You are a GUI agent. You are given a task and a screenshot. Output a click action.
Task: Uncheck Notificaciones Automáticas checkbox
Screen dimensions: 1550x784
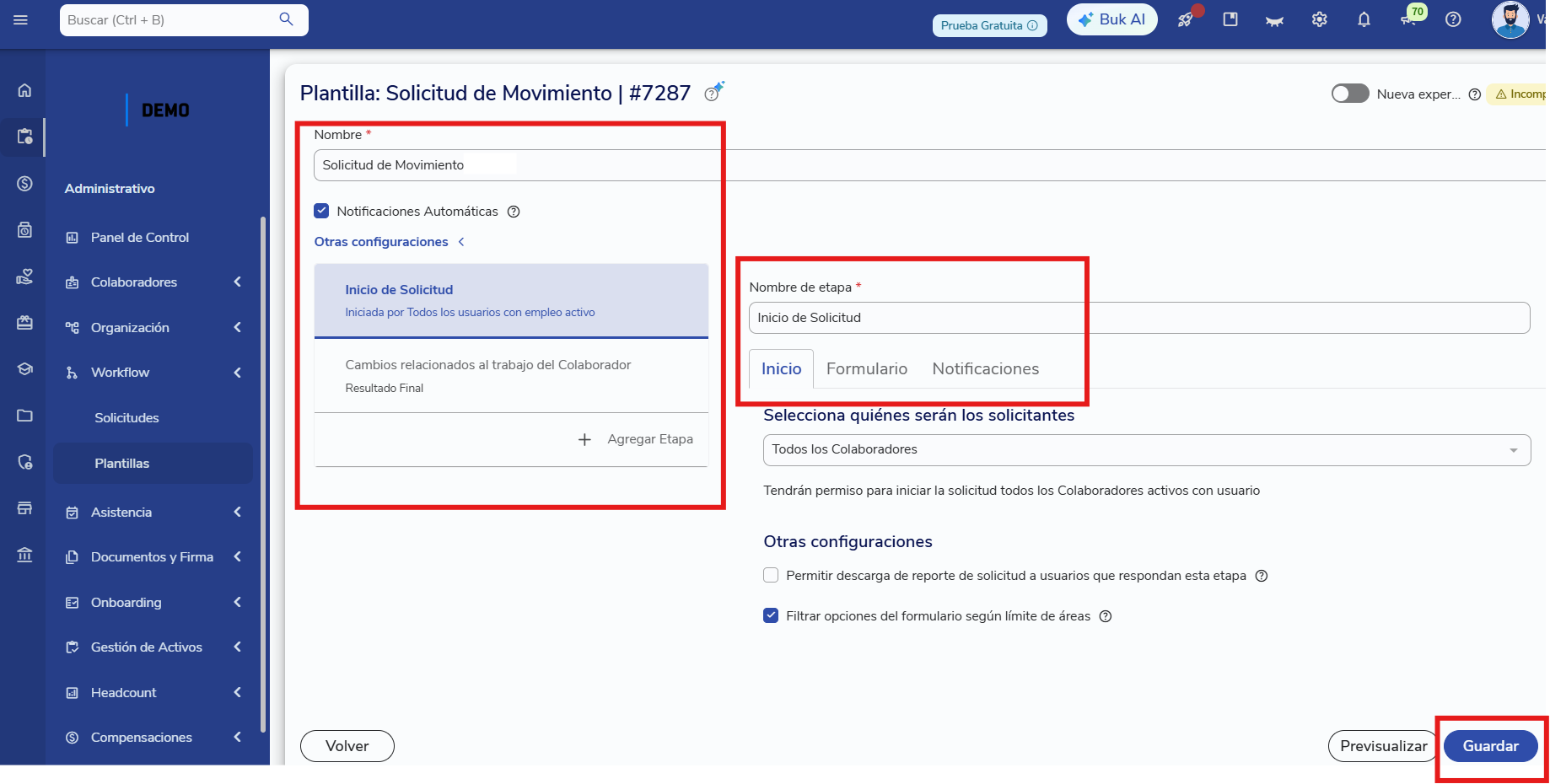[321, 211]
